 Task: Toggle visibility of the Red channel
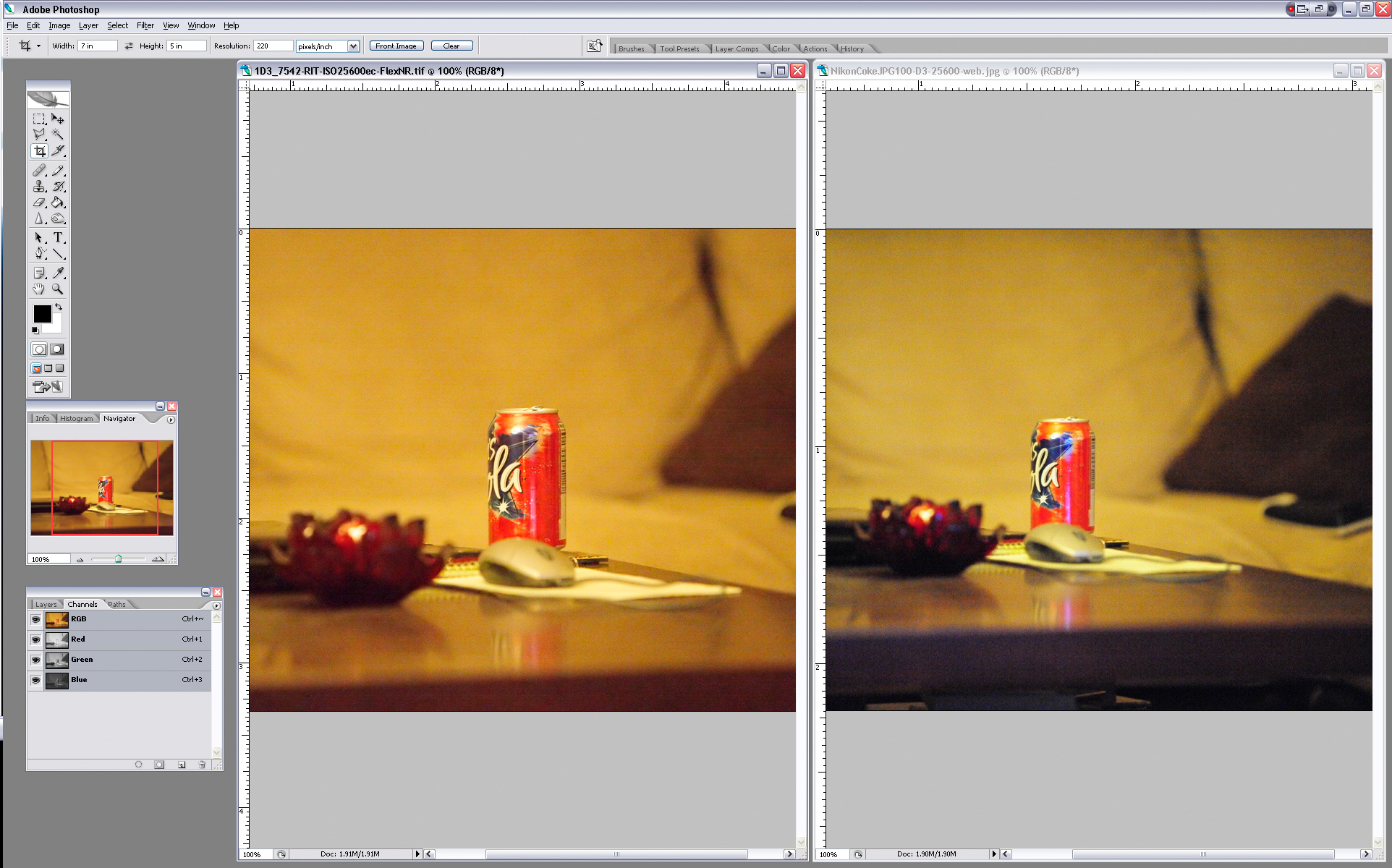coord(35,639)
